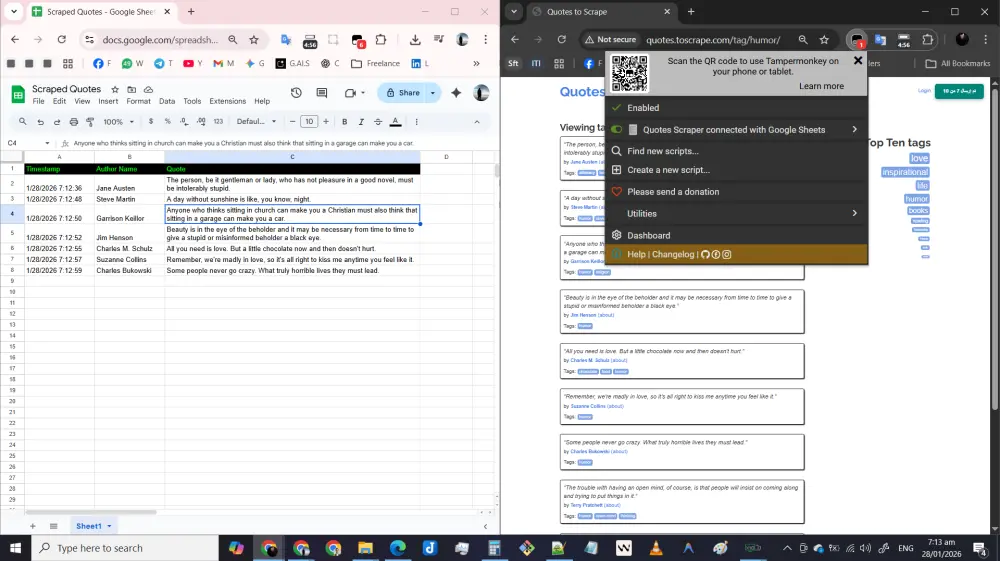Click the Learn more link
The image size is (1000, 561).
coord(821,86)
